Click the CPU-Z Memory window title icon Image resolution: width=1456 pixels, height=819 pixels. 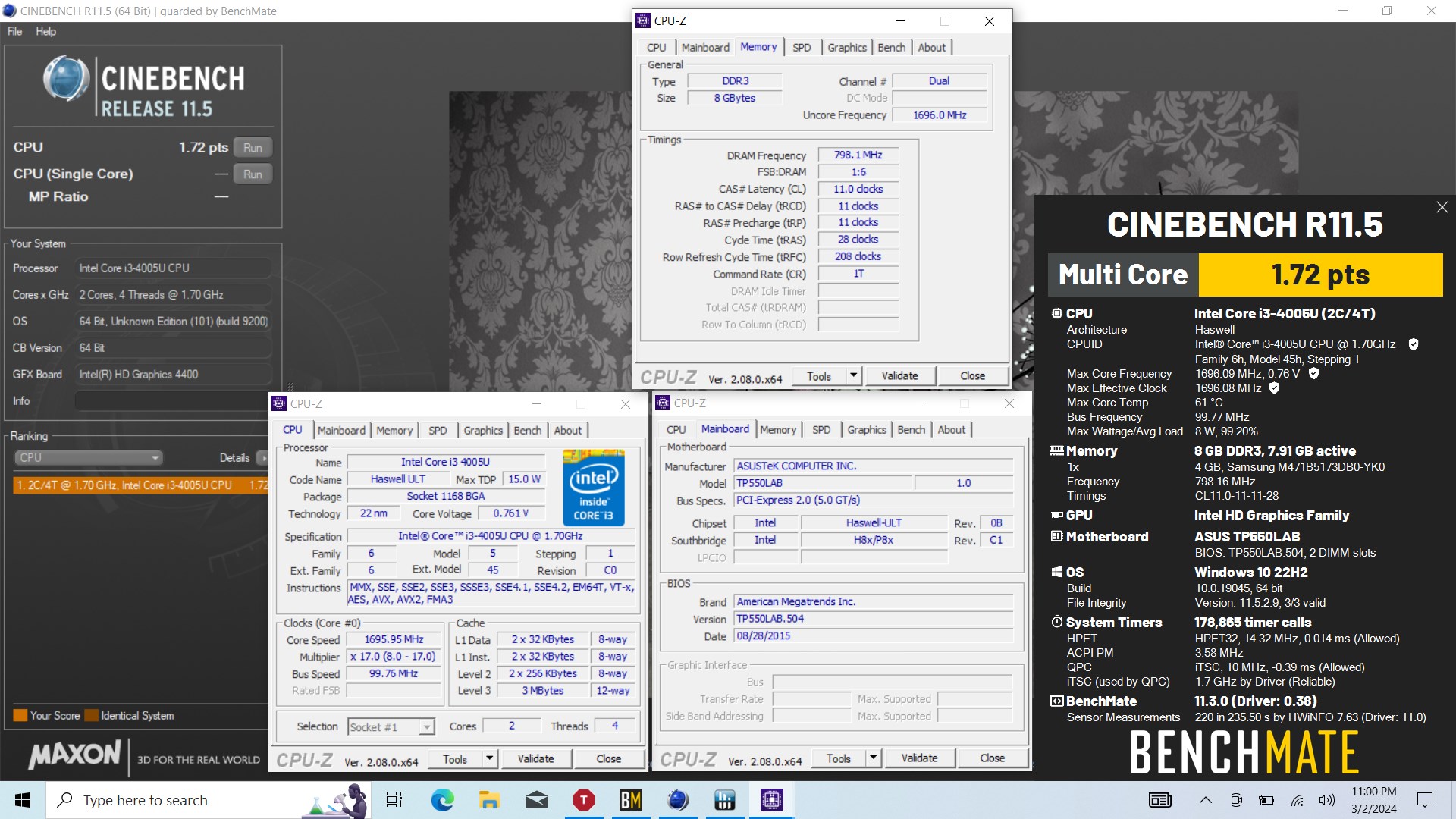(x=643, y=20)
